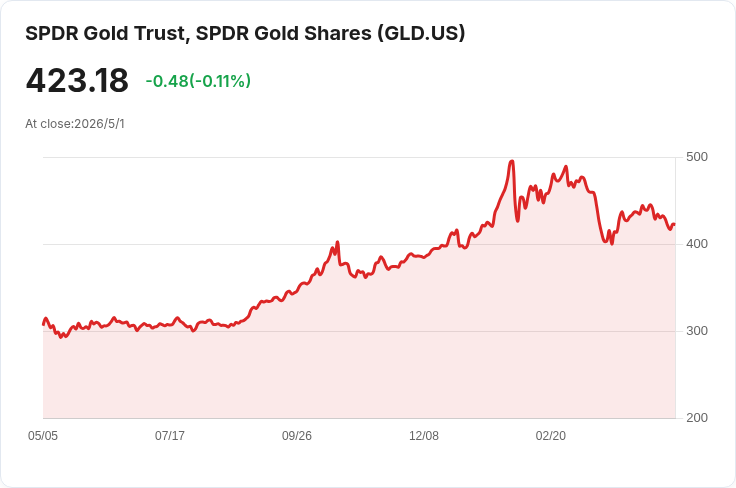Click the 400 y-axis label
Image resolution: width=736 pixels, height=488 pixels.
pos(697,244)
